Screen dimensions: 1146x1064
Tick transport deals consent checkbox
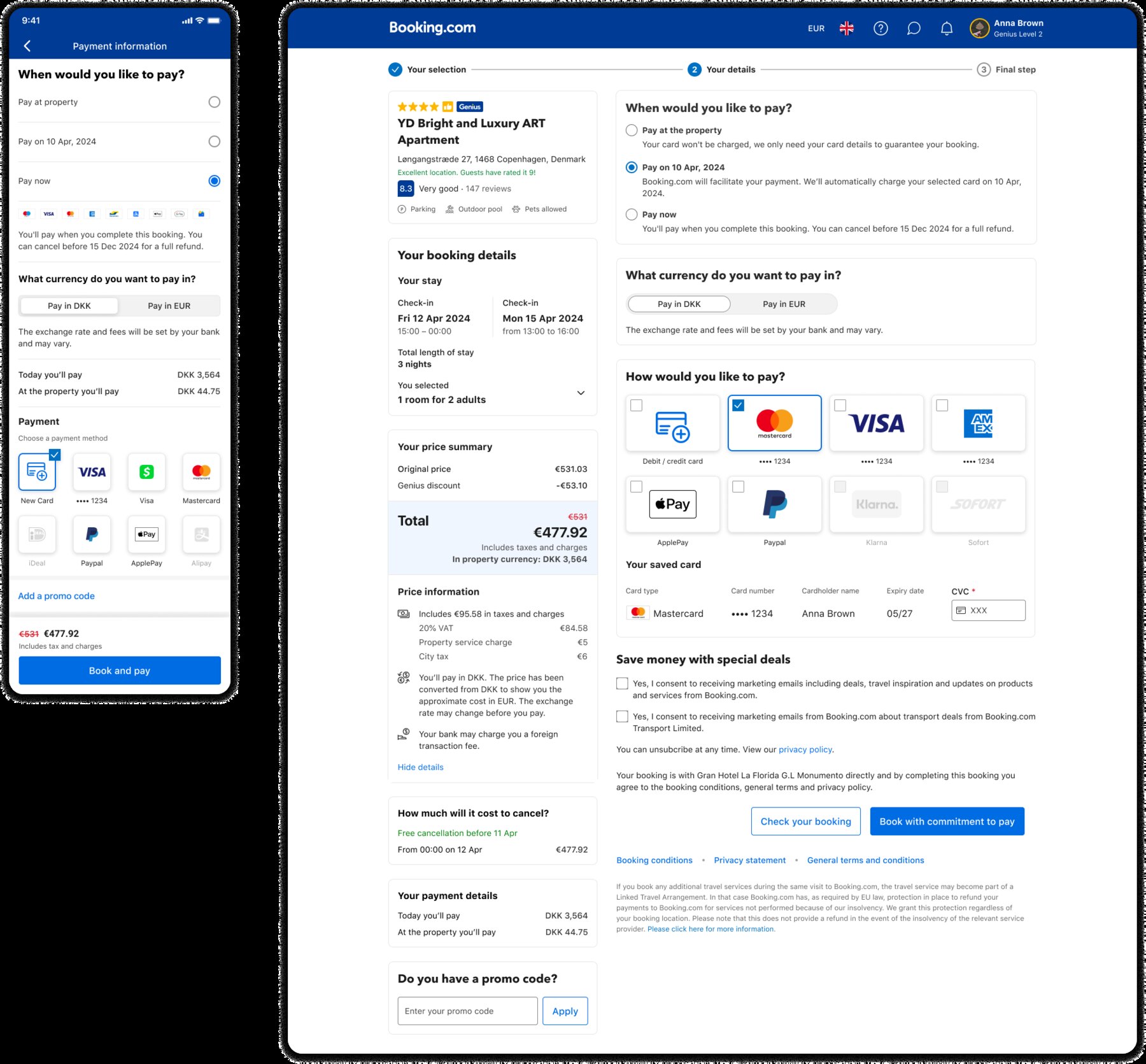click(622, 717)
